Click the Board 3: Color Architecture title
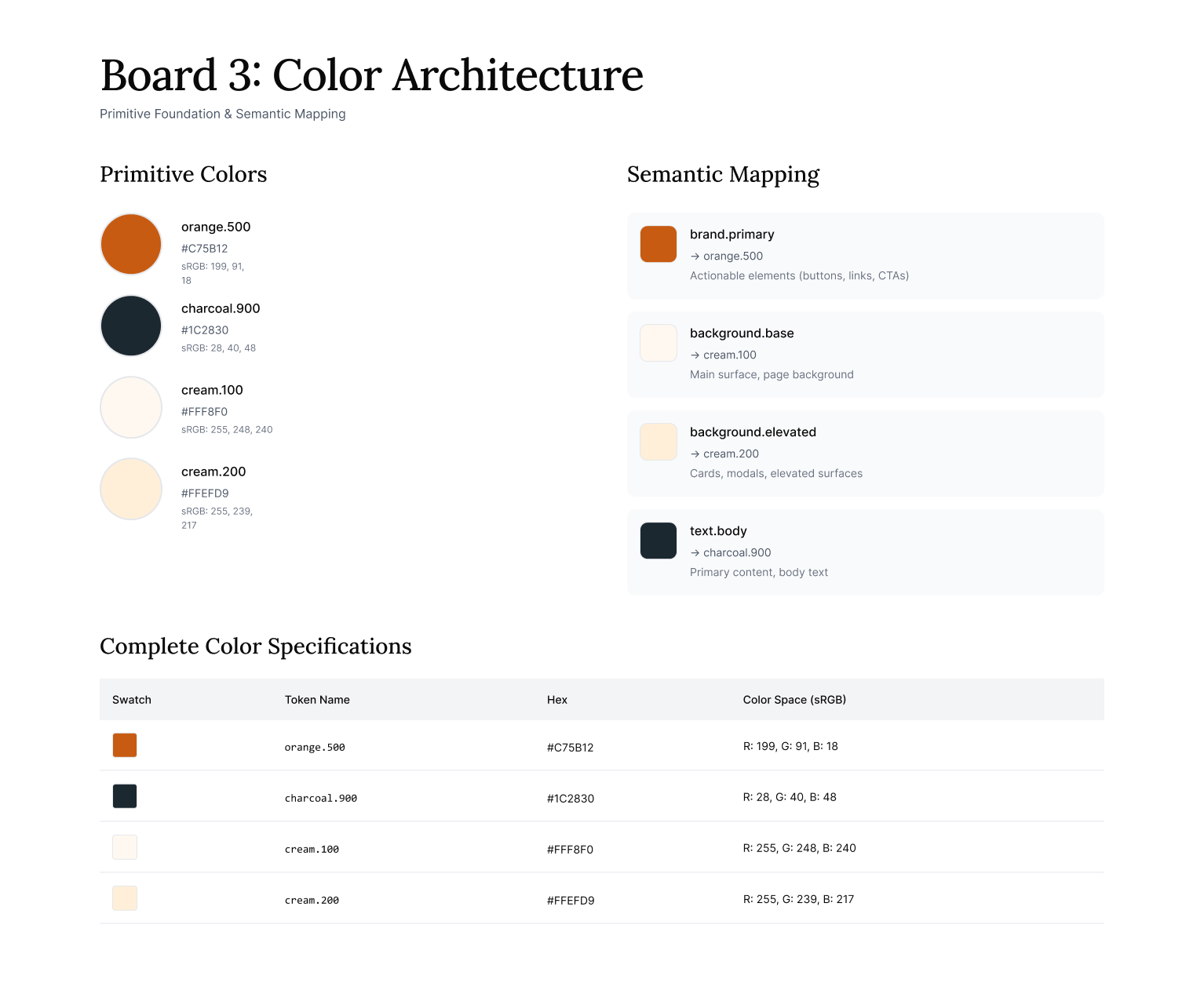This screenshot has width=1204, height=987. point(371,75)
